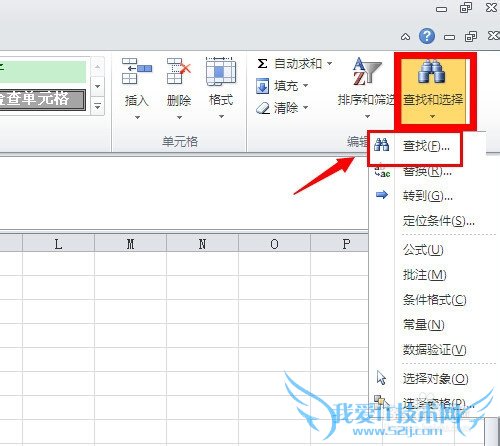Click the Clear eraser icon
The height and width of the screenshot is (446, 500).
click(x=263, y=108)
